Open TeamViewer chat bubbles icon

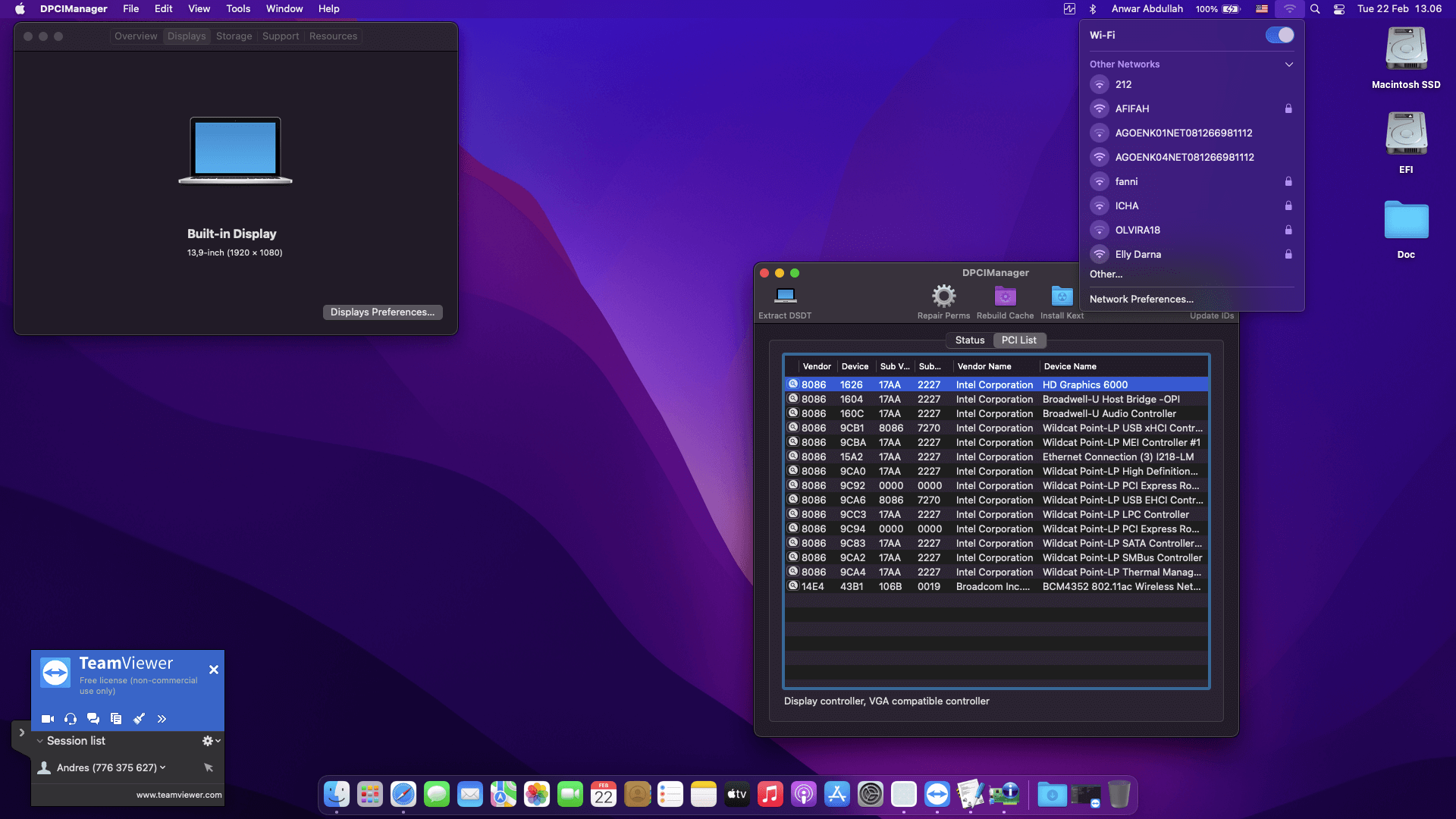coord(93,719)
